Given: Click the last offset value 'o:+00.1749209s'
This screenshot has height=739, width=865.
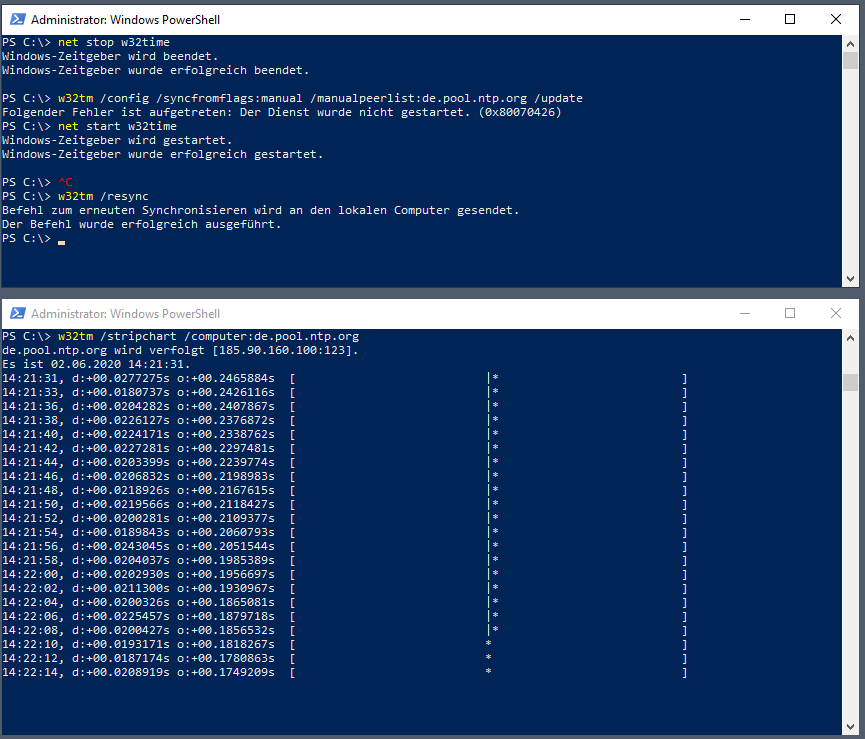Looking at the screenshot, I should coord(226,673).
